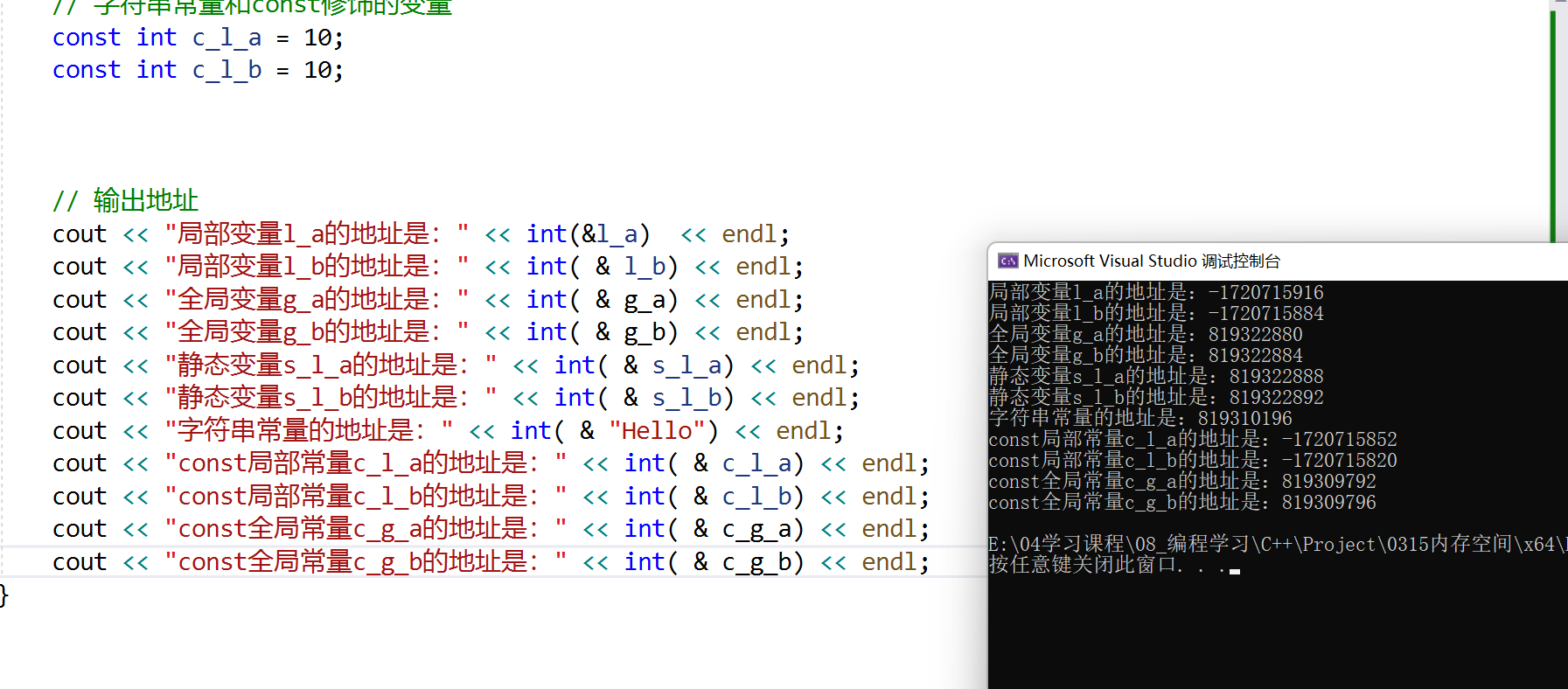Click the g_a identifier in the cout statement
Screen dimensions: 1568x689
[x=645, y=300]
